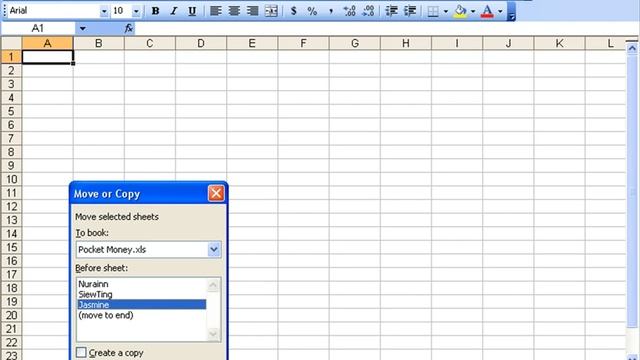Screen dimensions: 640x360
Task: Open font color dropdown arrow
Action: (500, 11)
